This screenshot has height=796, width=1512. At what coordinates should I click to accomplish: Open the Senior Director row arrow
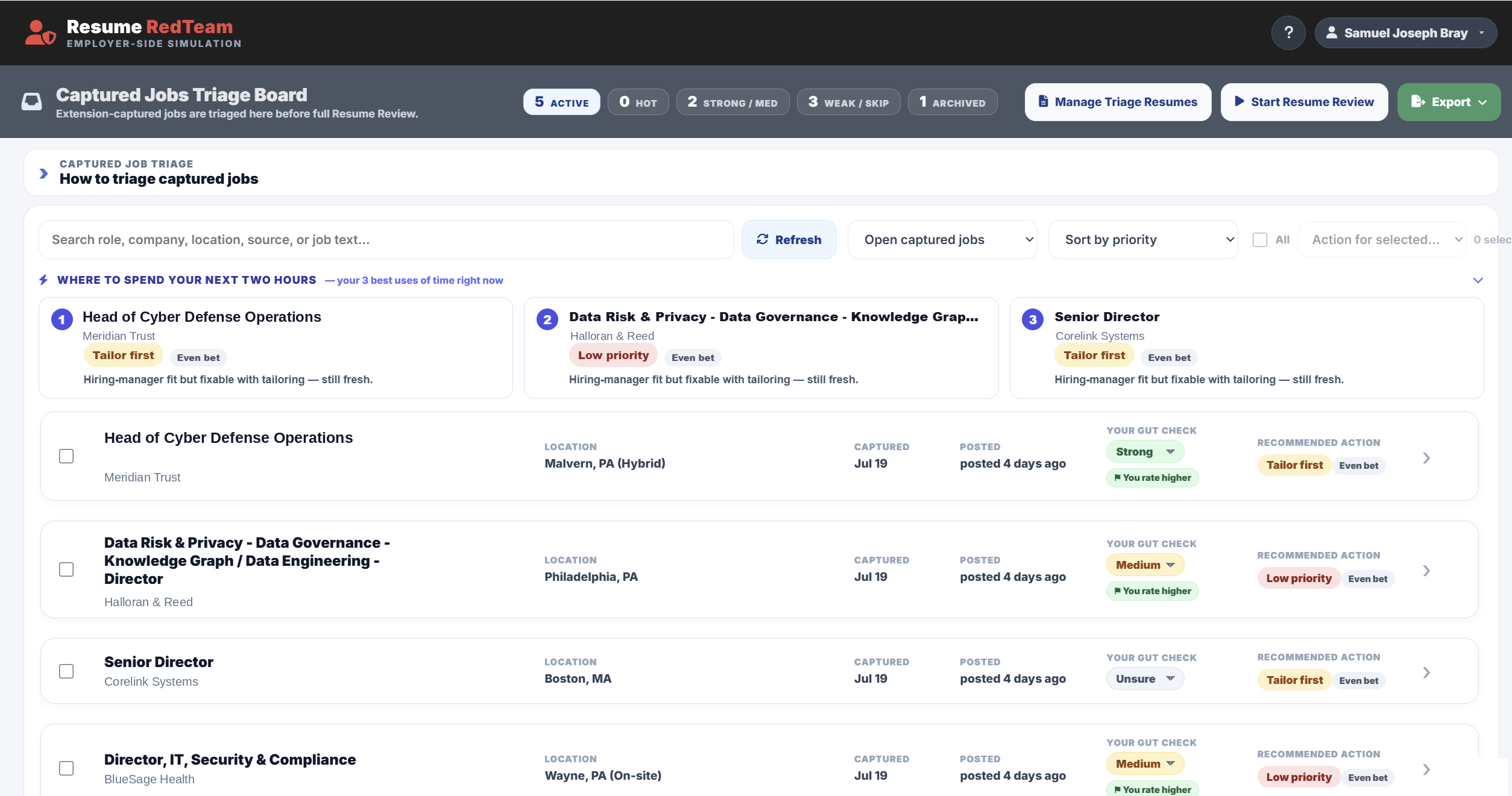(1426, 672)
